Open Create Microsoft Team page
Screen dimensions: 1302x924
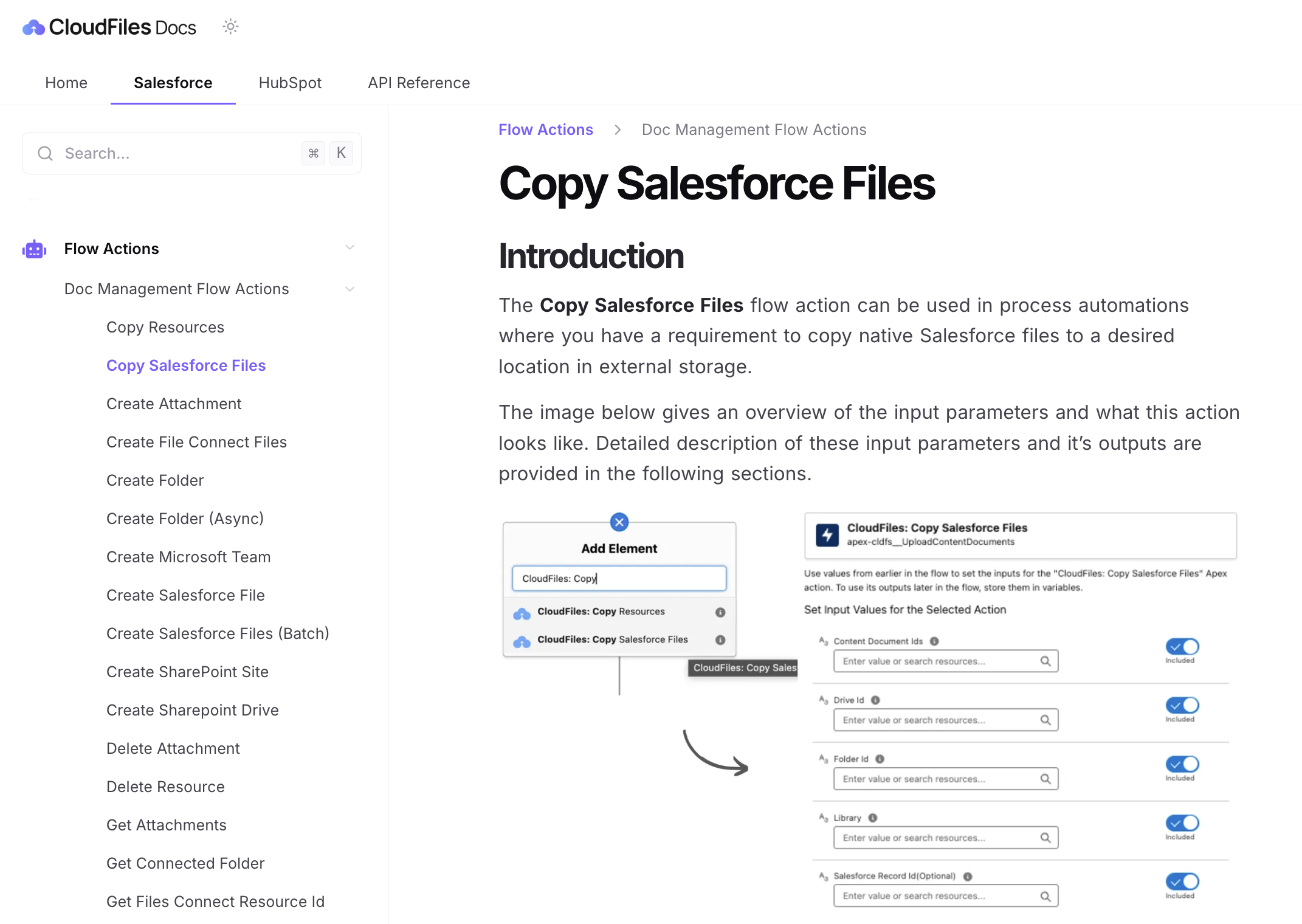pos(188,557)
